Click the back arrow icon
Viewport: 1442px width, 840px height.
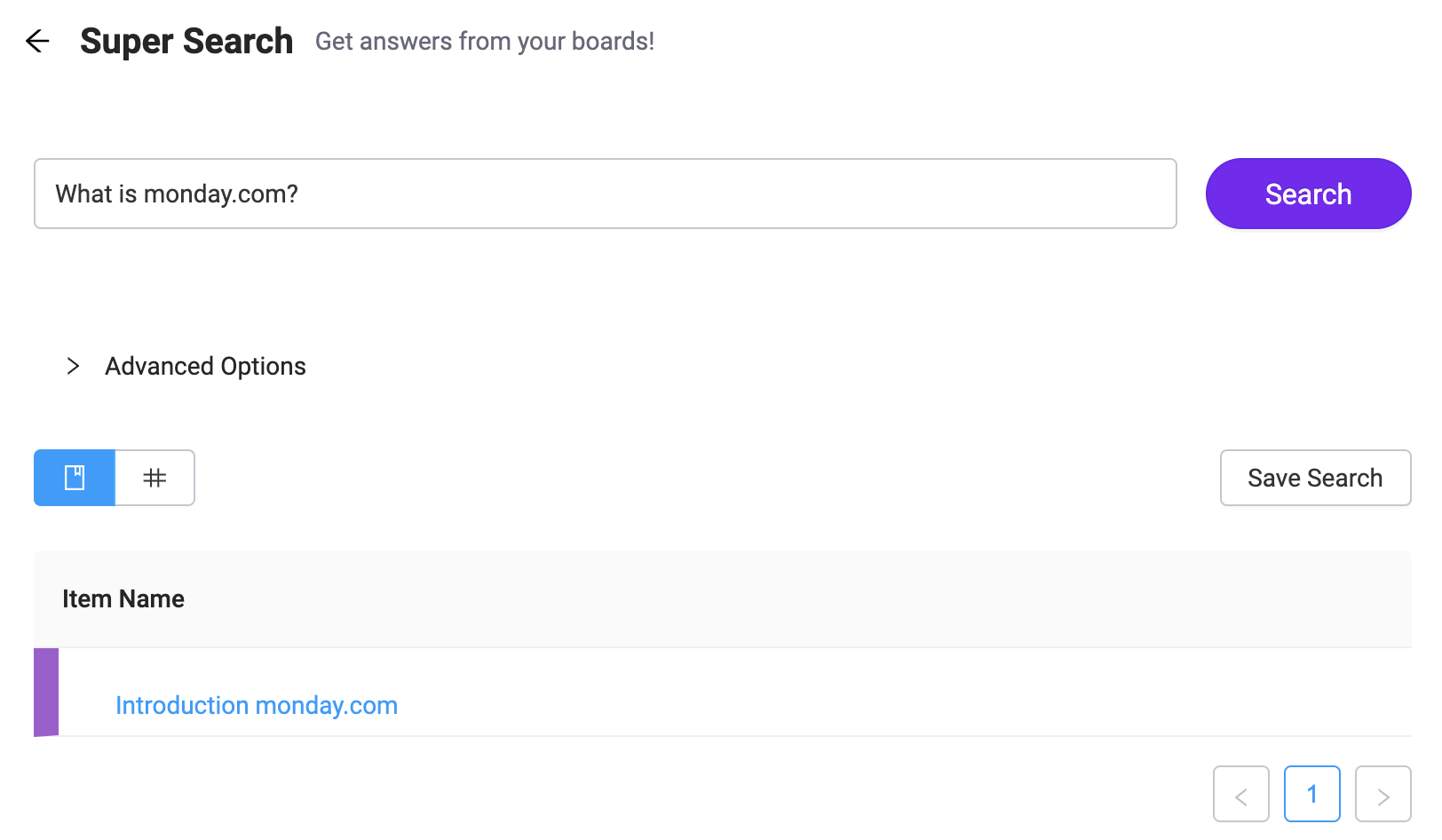tap(37, 41)
